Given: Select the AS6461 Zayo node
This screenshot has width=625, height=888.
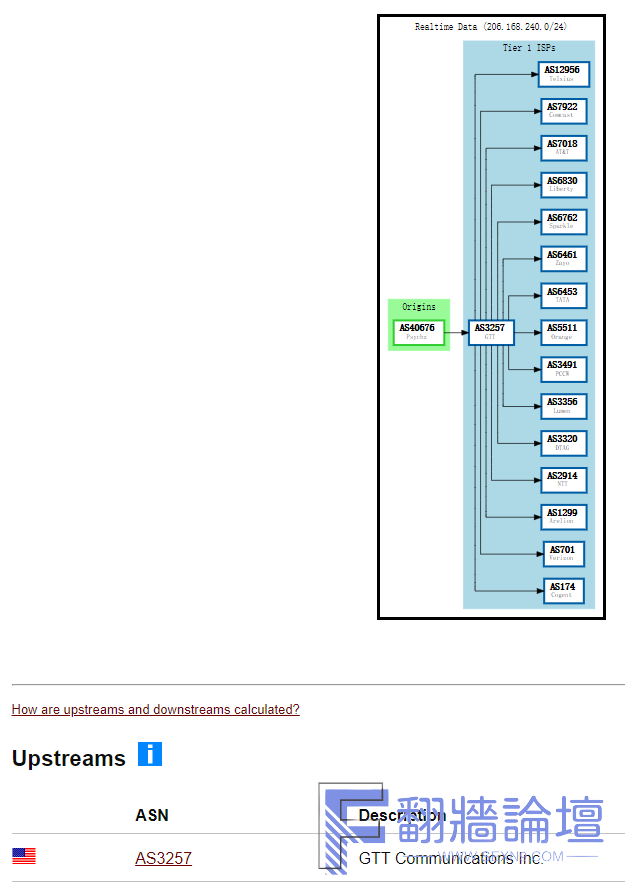Looking at the screenshot, I should 563,258.
